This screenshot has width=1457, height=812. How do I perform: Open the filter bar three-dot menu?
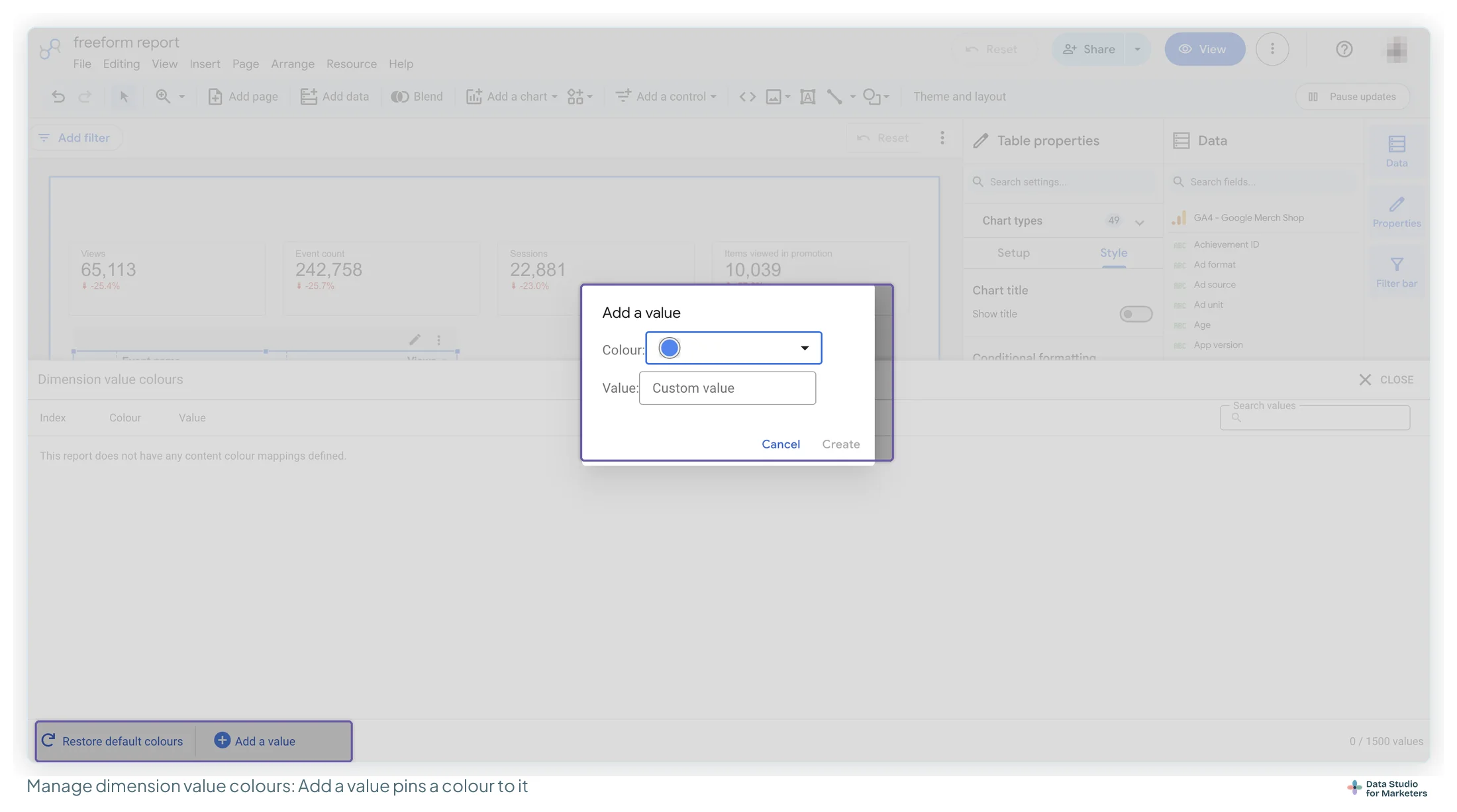[x=942, y=138]
